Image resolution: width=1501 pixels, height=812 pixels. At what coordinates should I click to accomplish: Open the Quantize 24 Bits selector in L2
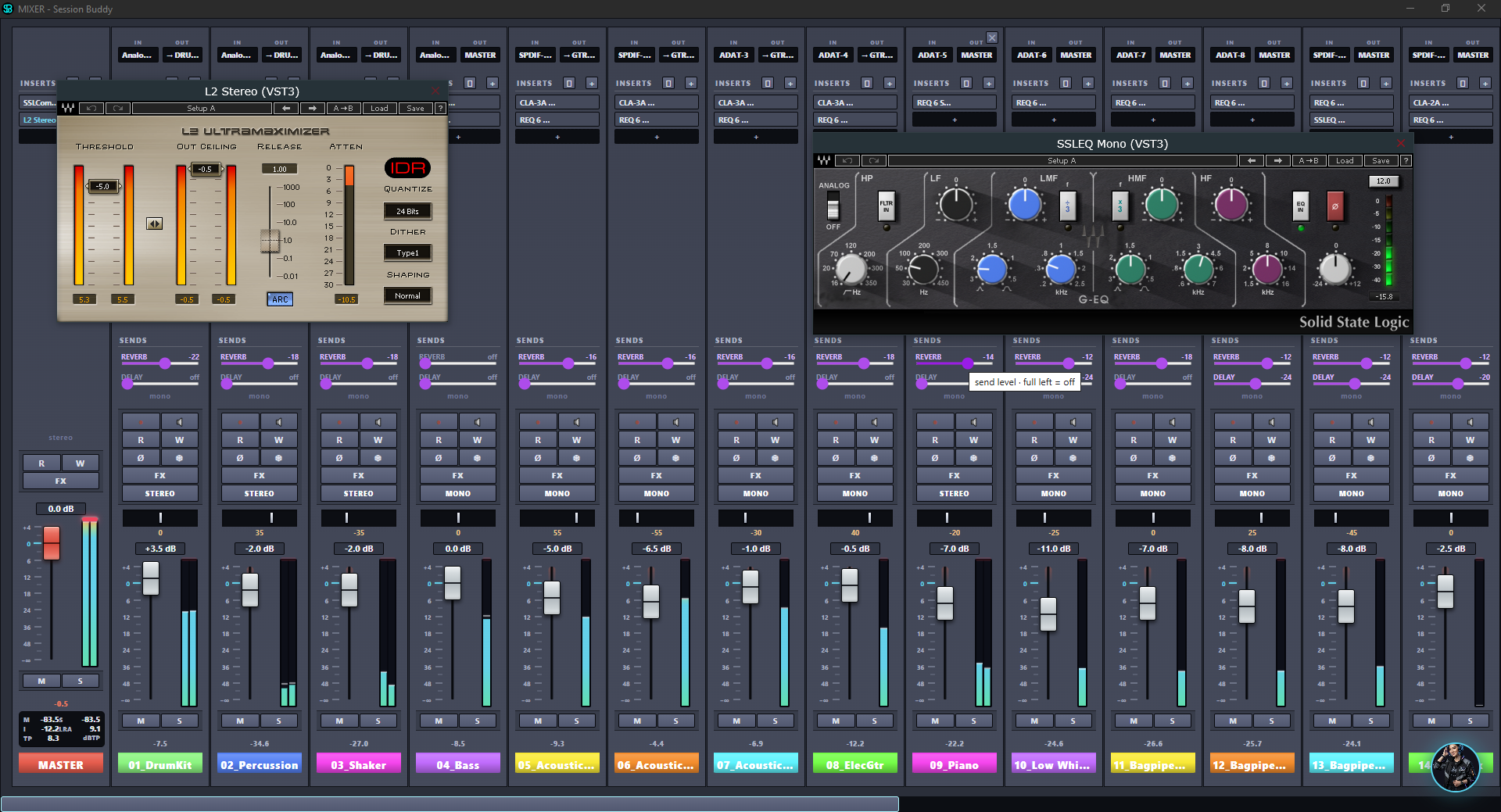[x=407, y=211]
